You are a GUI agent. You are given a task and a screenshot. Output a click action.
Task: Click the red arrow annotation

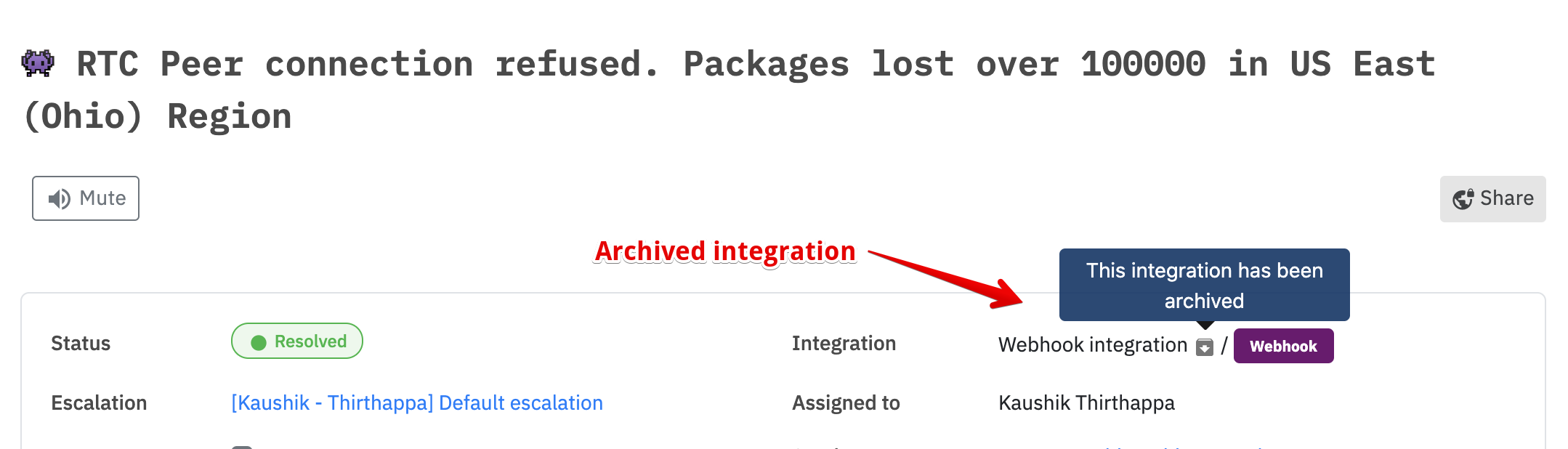[x=946, y=279]
